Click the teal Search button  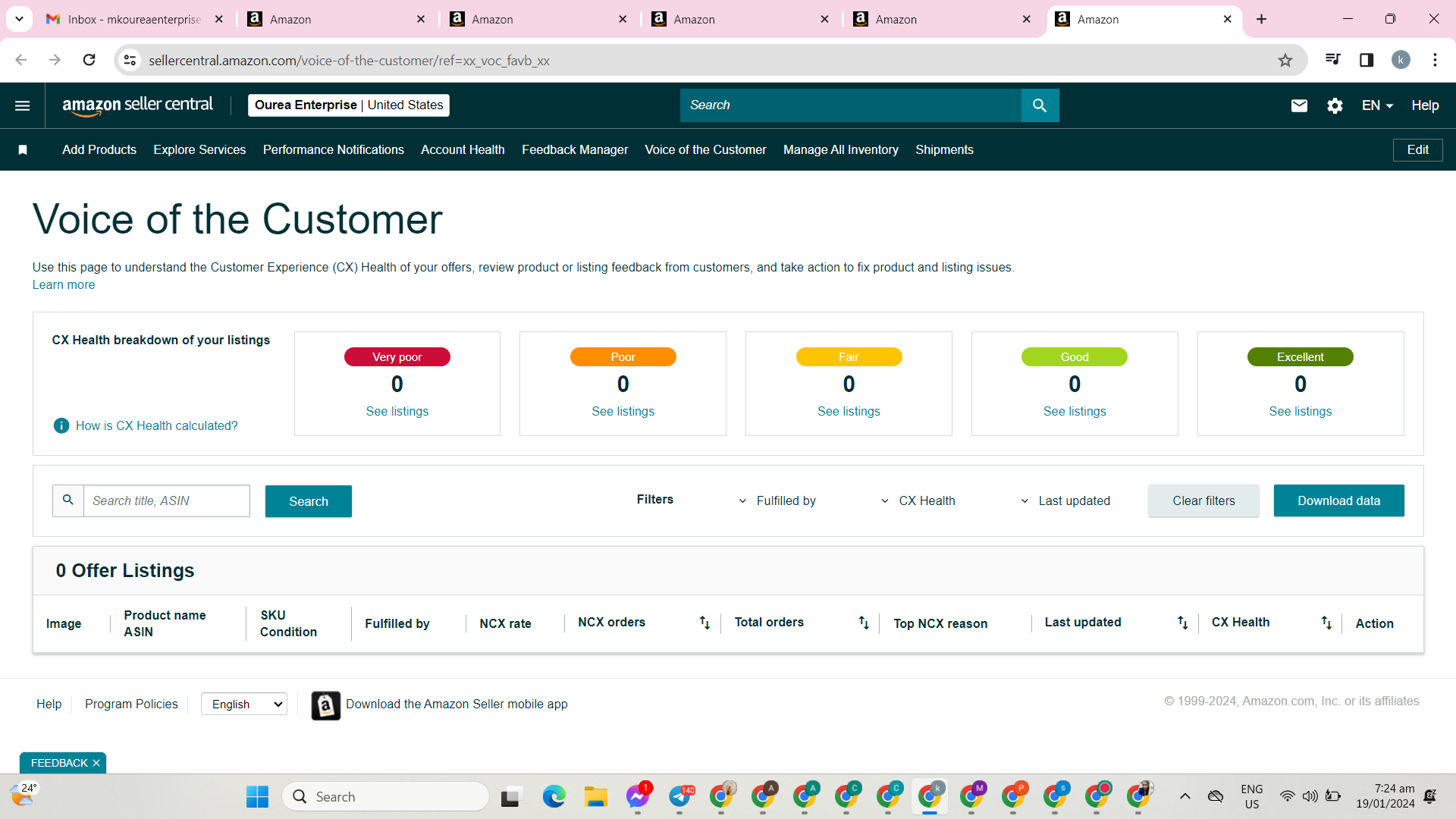[309, 501]
